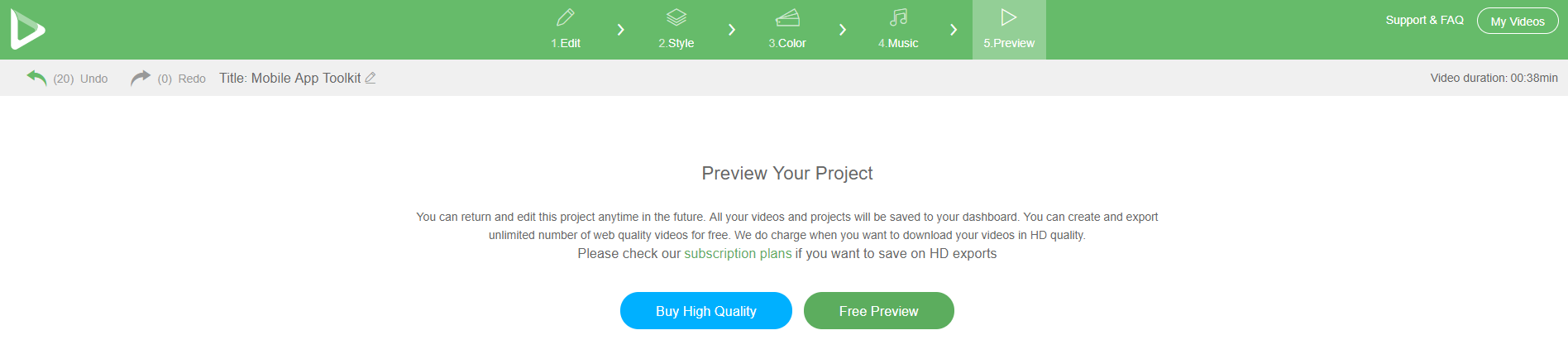
Task: Open the Support & FAQ link
Action: pos(1425,20)
